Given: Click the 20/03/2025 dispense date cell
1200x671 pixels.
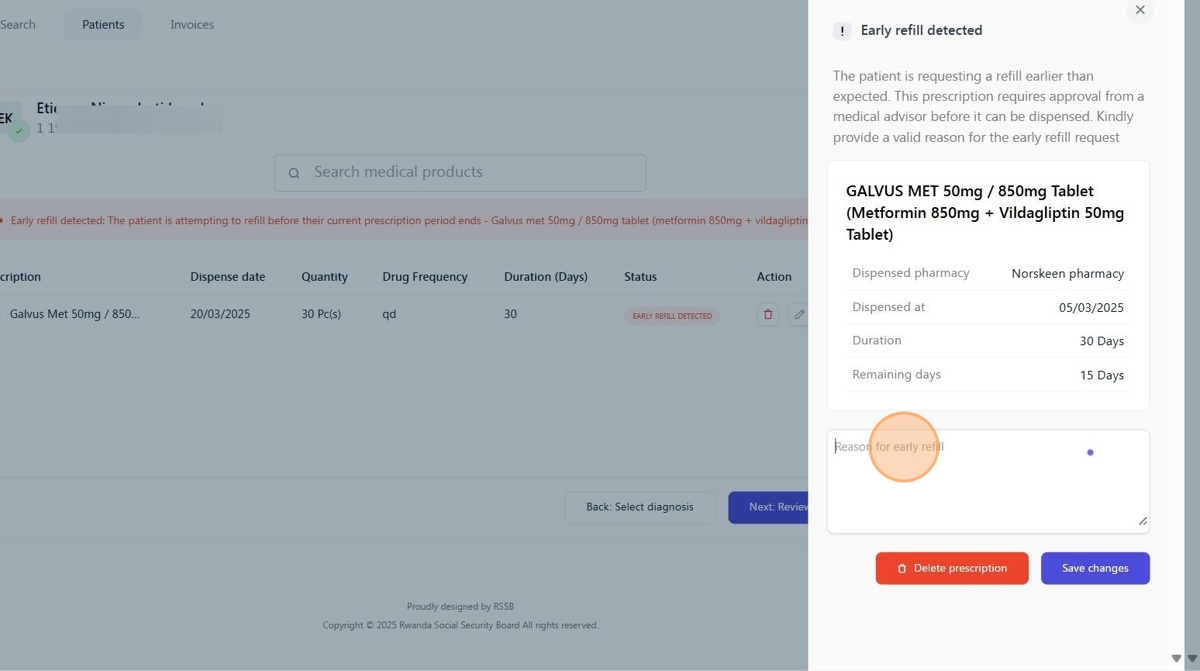Looking at the screenshot, I should point(220,314).
